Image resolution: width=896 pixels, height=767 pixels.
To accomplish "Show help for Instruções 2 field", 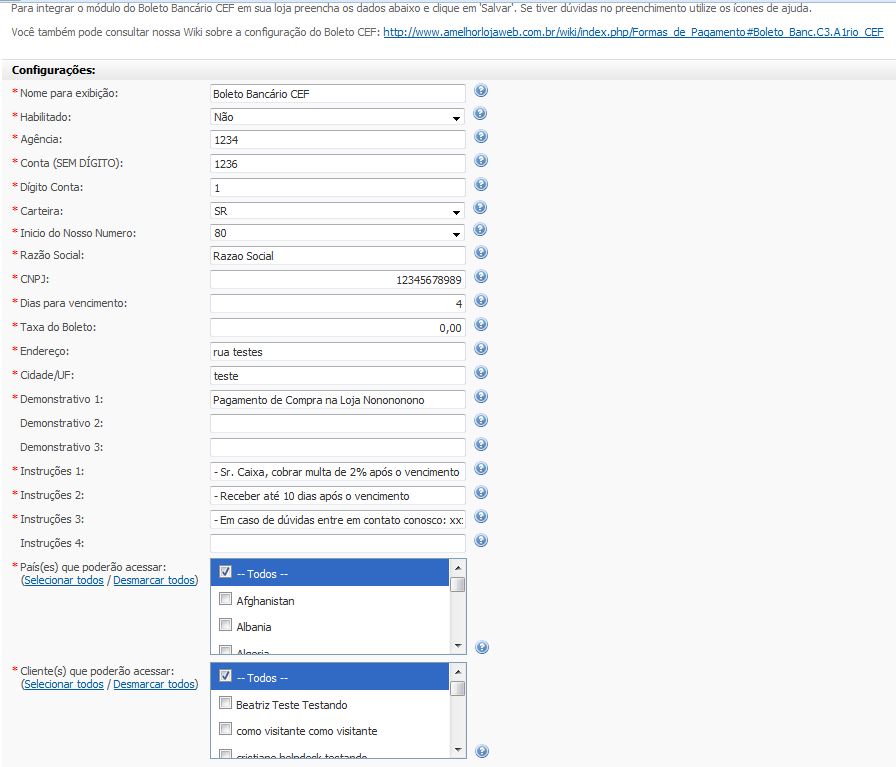I will (x=481, y=492).
